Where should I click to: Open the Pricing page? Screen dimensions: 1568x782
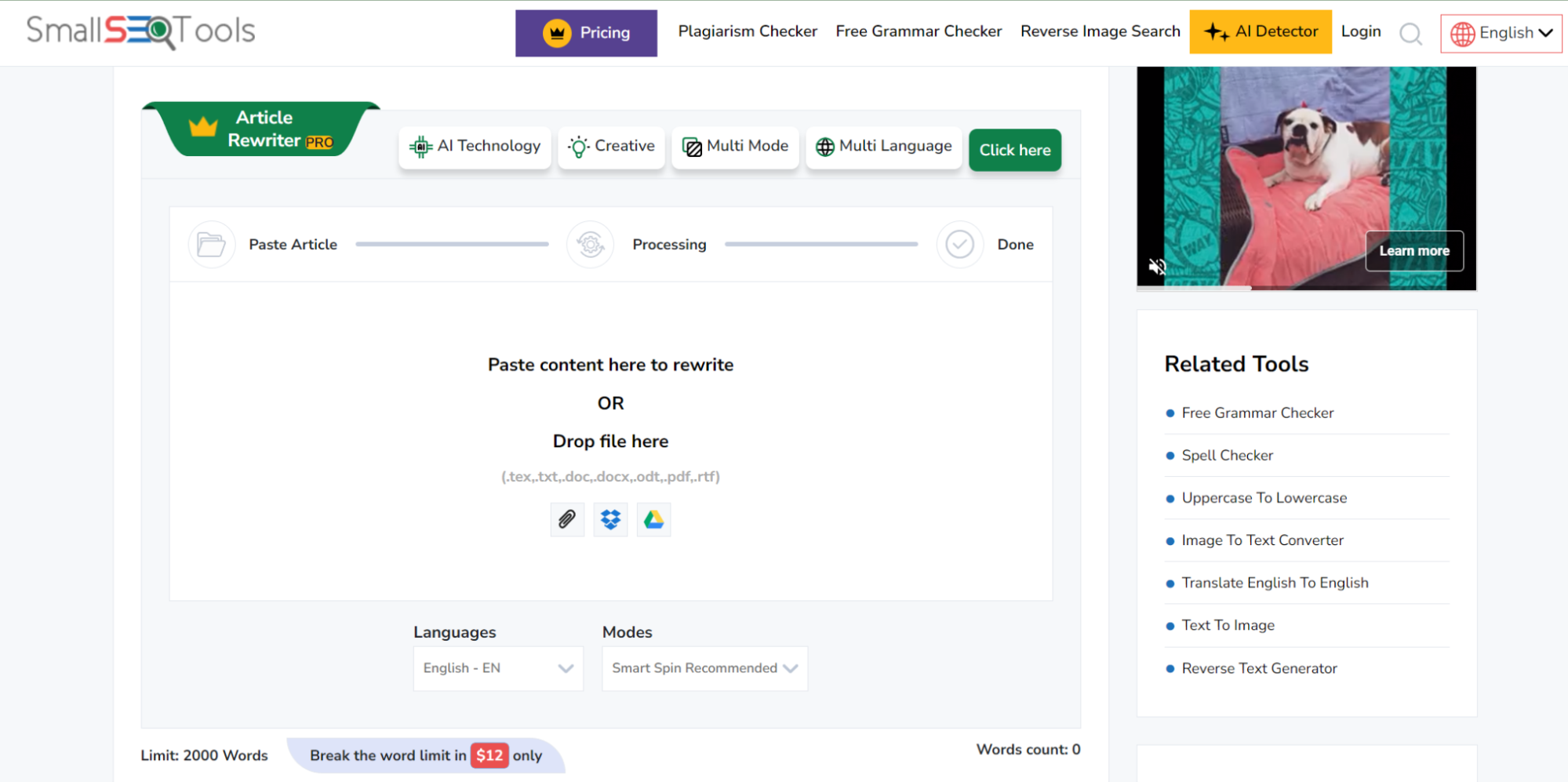point(586,33)
